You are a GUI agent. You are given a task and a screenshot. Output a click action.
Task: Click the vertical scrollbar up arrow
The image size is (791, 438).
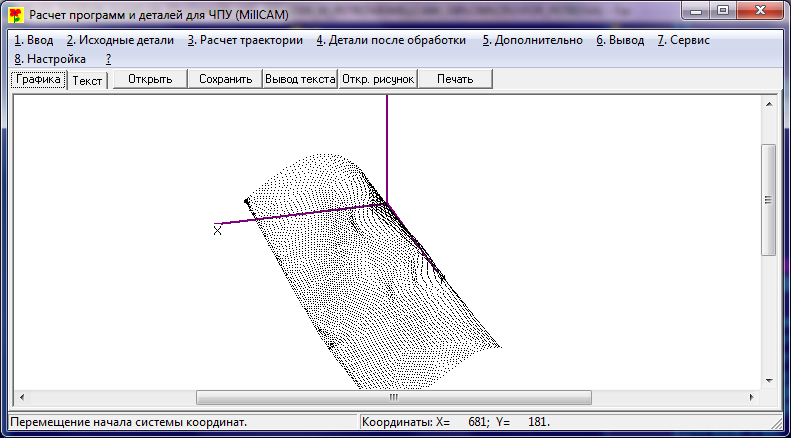click(x=769, y=104)
